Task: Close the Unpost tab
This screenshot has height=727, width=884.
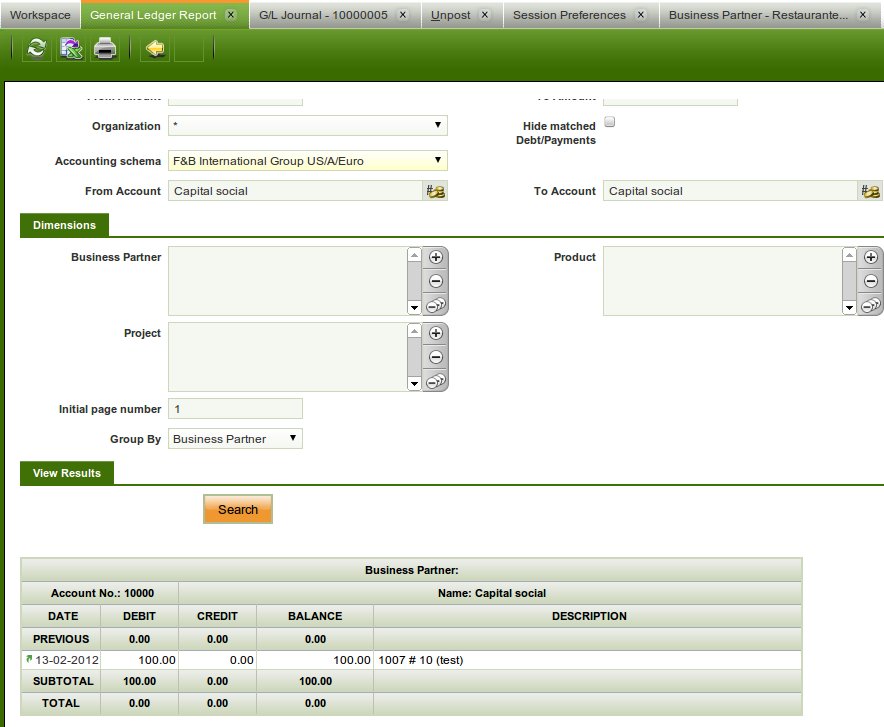Action: (x=485, y=15)
